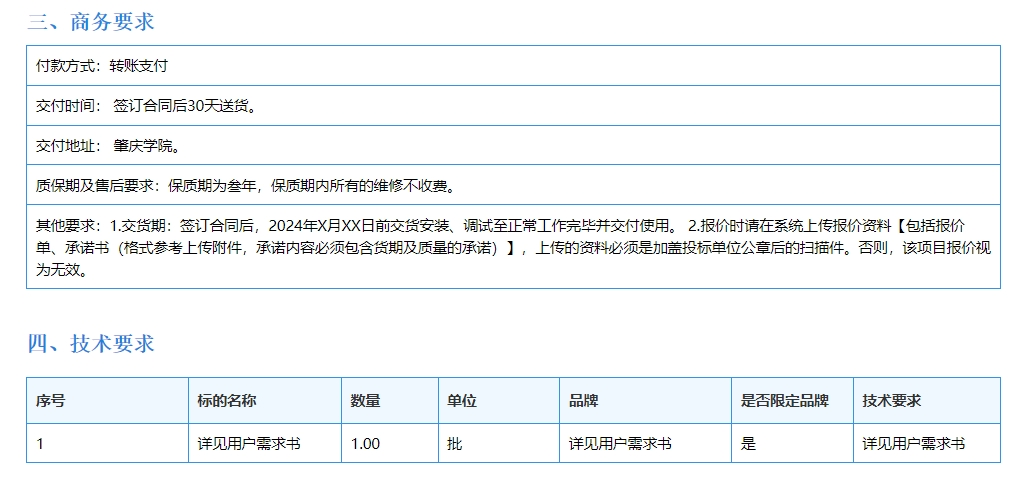
Task: Click the 序号 column header
Action: tap(51, 401)
